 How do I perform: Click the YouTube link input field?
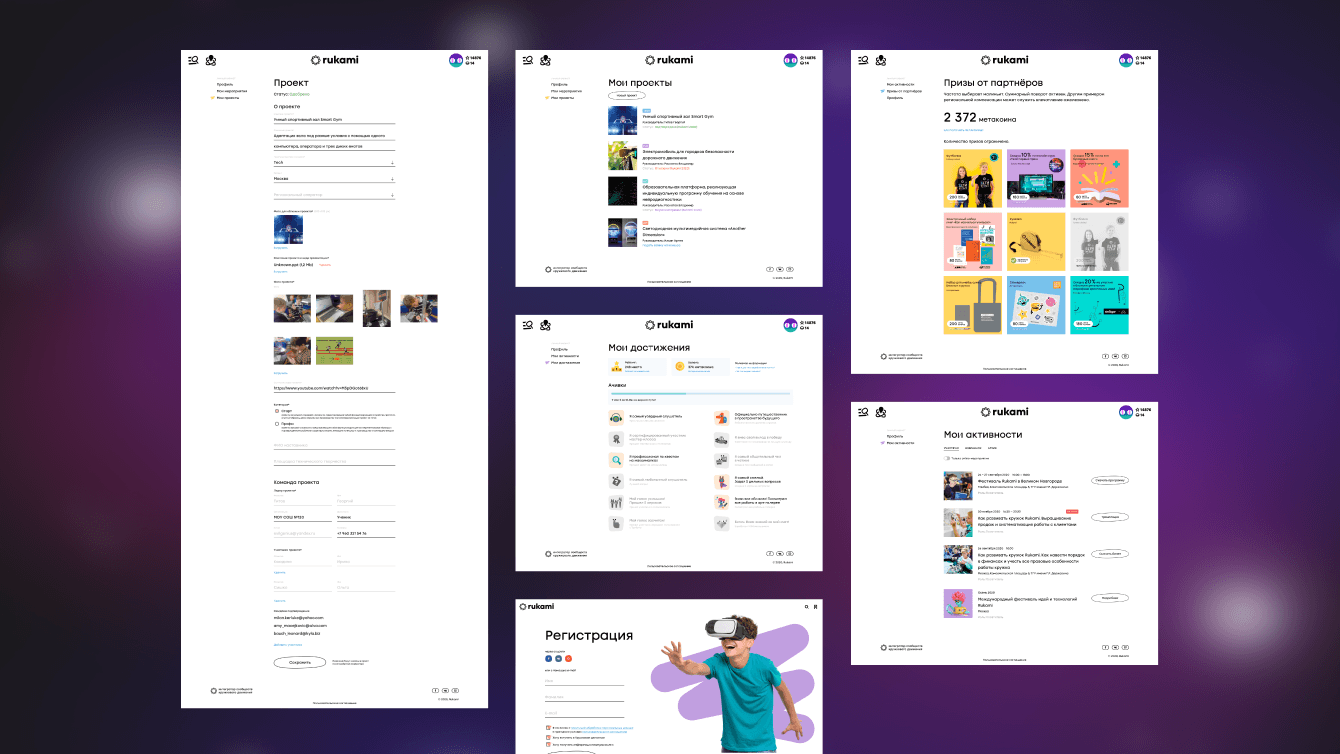[334, 388]
